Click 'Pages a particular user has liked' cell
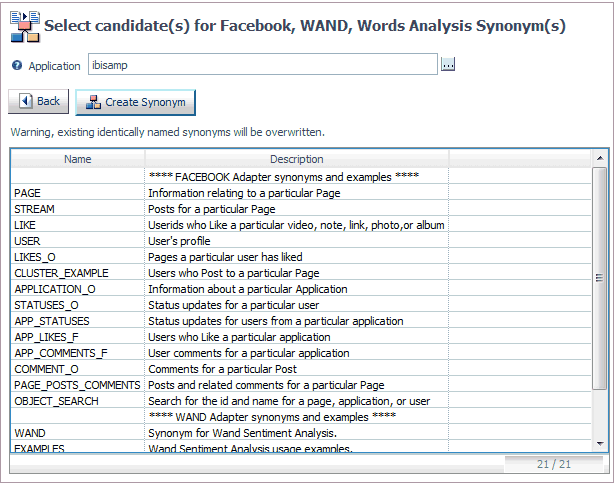This screenshot has width=614, height=484. pos(226,257)
